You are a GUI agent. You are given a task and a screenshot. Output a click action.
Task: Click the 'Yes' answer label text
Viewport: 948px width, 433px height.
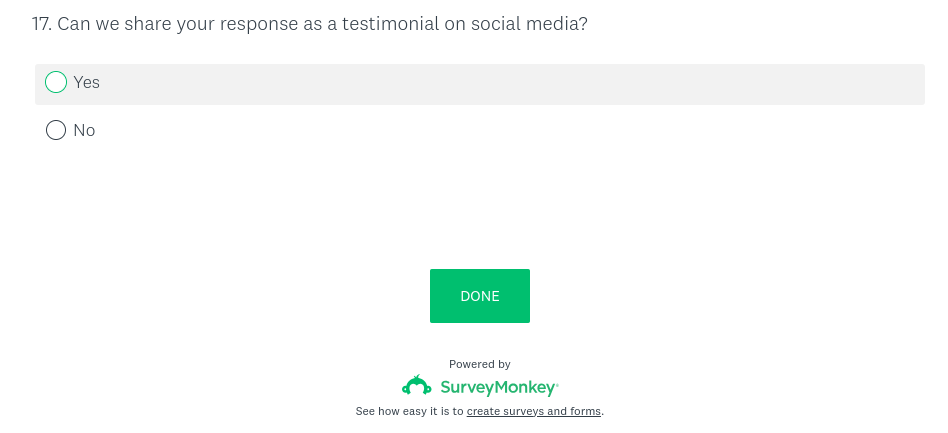[x=87, y=82]
